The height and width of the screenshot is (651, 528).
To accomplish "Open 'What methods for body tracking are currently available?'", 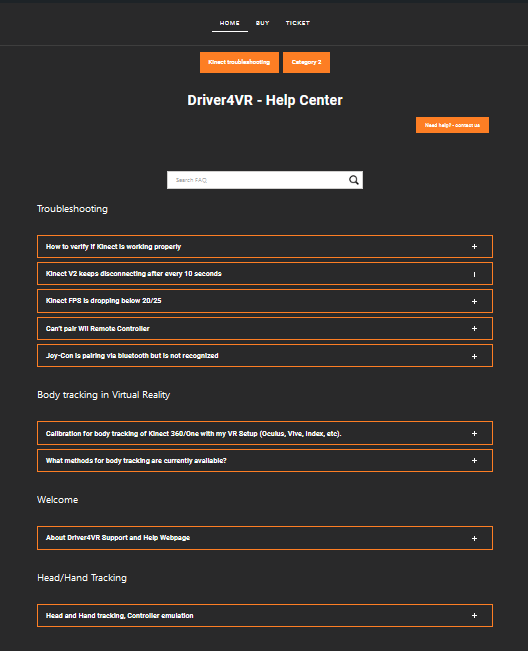I will [x=136, y=460].
